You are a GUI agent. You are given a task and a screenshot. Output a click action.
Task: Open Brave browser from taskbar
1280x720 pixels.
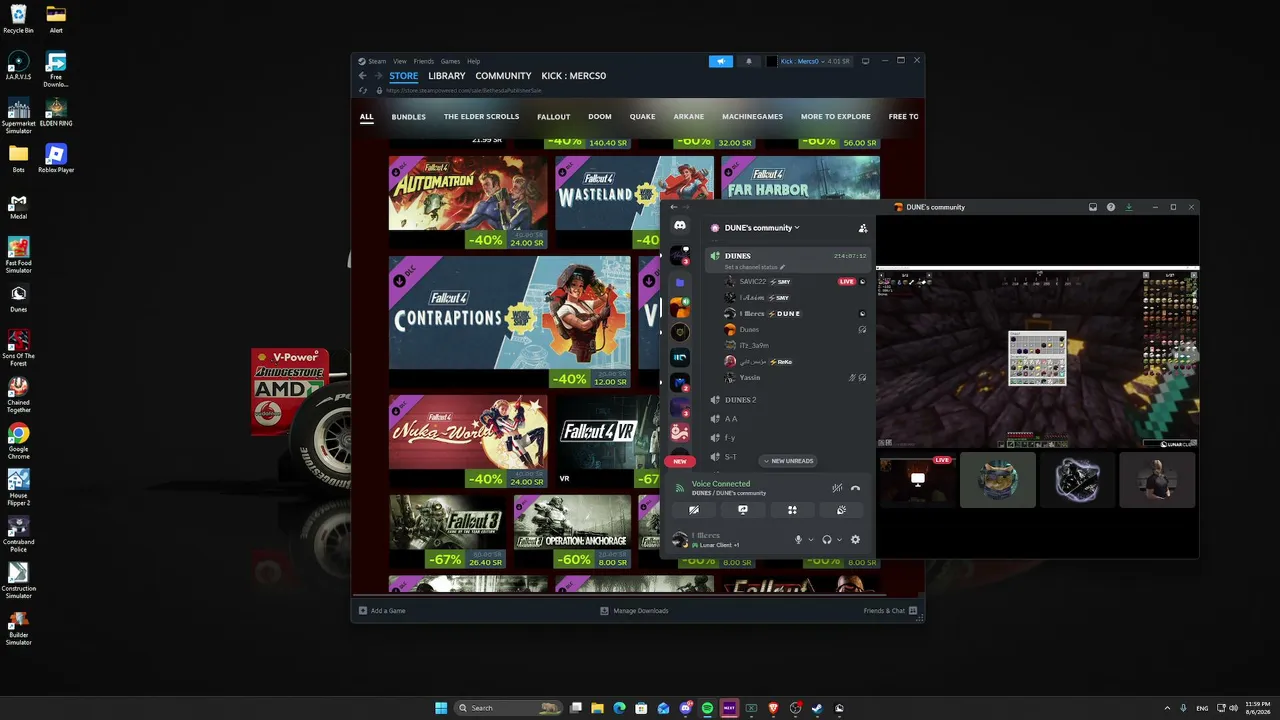(x=773, y=708)
